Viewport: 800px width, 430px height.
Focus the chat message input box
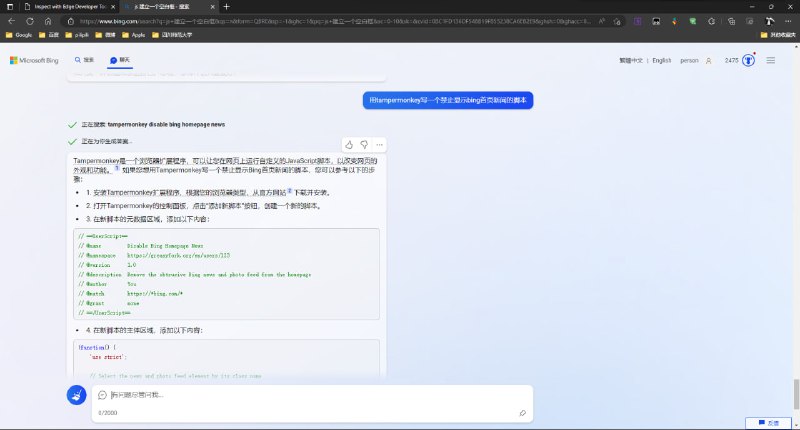(x=311, y=395)
